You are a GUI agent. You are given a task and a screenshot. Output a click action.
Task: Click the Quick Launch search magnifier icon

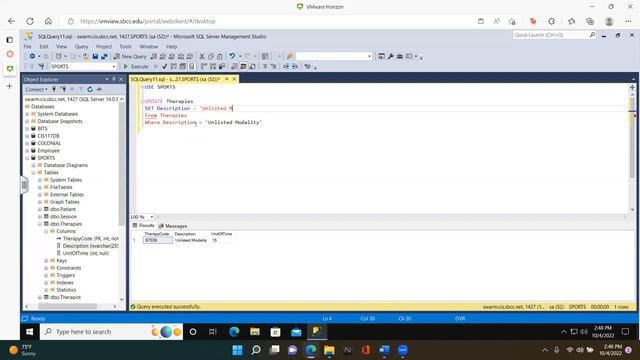tap(592, 35)
